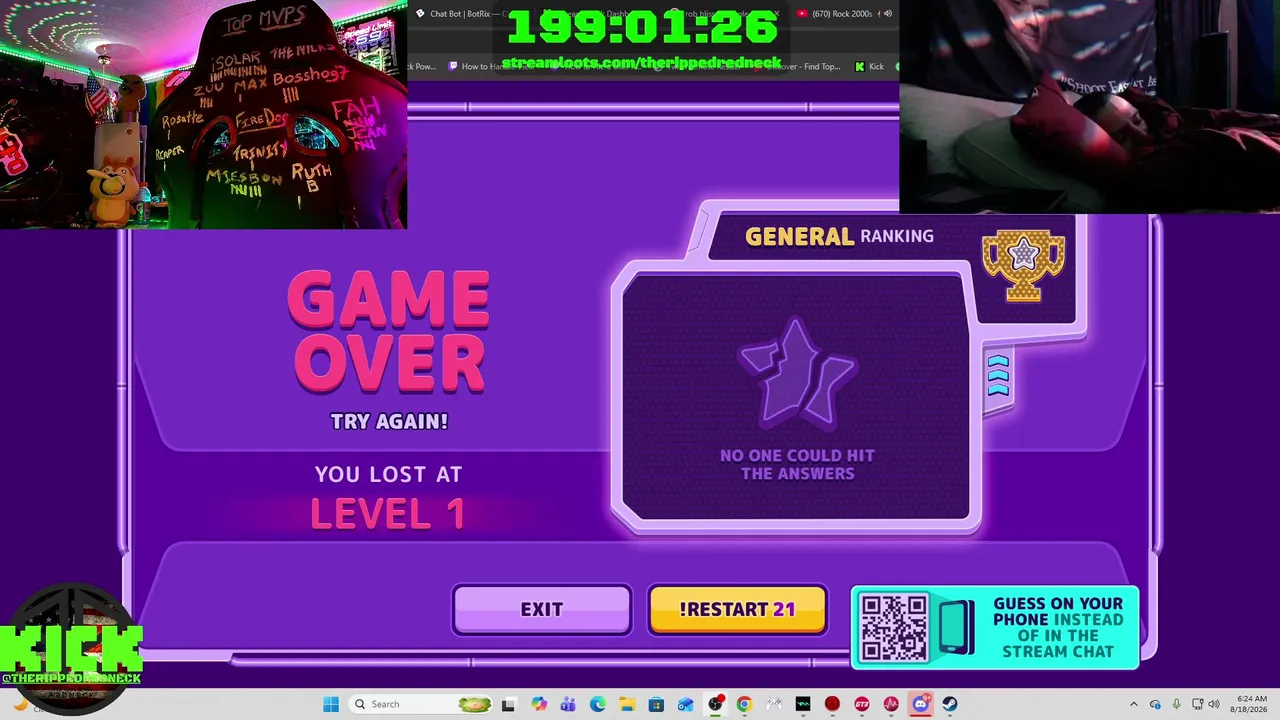Open network and volume quick settings
Screen dimensions: 1280x720
(x=1207, y=704)
